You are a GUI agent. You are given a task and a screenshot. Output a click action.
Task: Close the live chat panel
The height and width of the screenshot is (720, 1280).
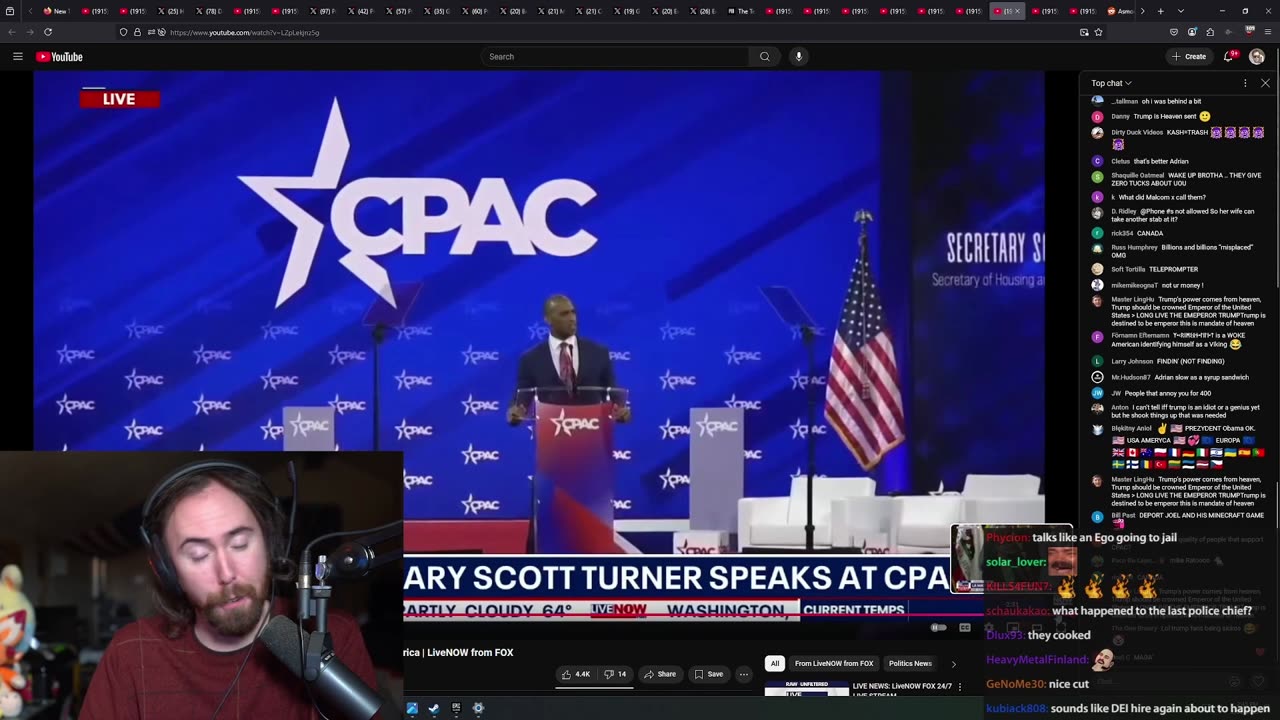coord(1265,83)
